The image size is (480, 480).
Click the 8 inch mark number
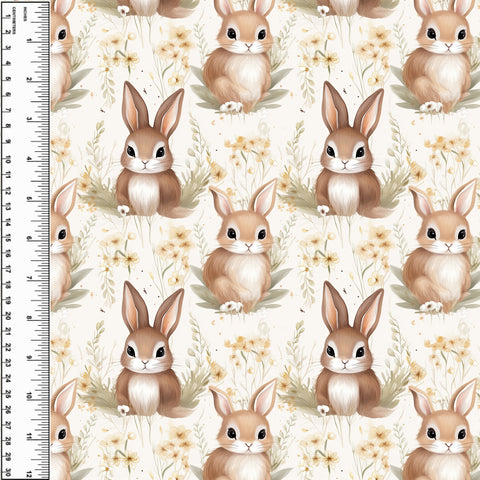29,318
